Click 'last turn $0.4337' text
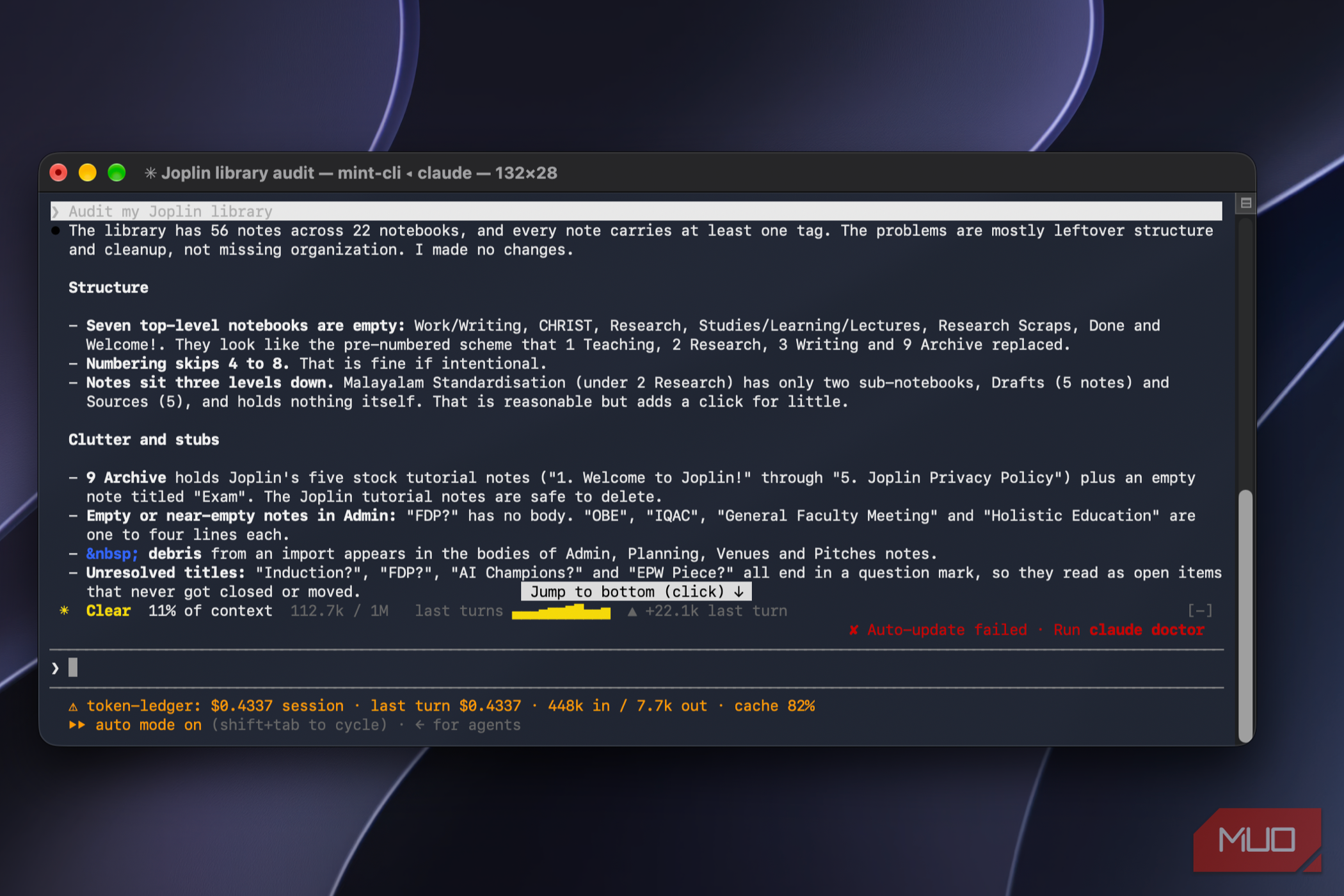1344x896 pixels. tap(445, 706)
